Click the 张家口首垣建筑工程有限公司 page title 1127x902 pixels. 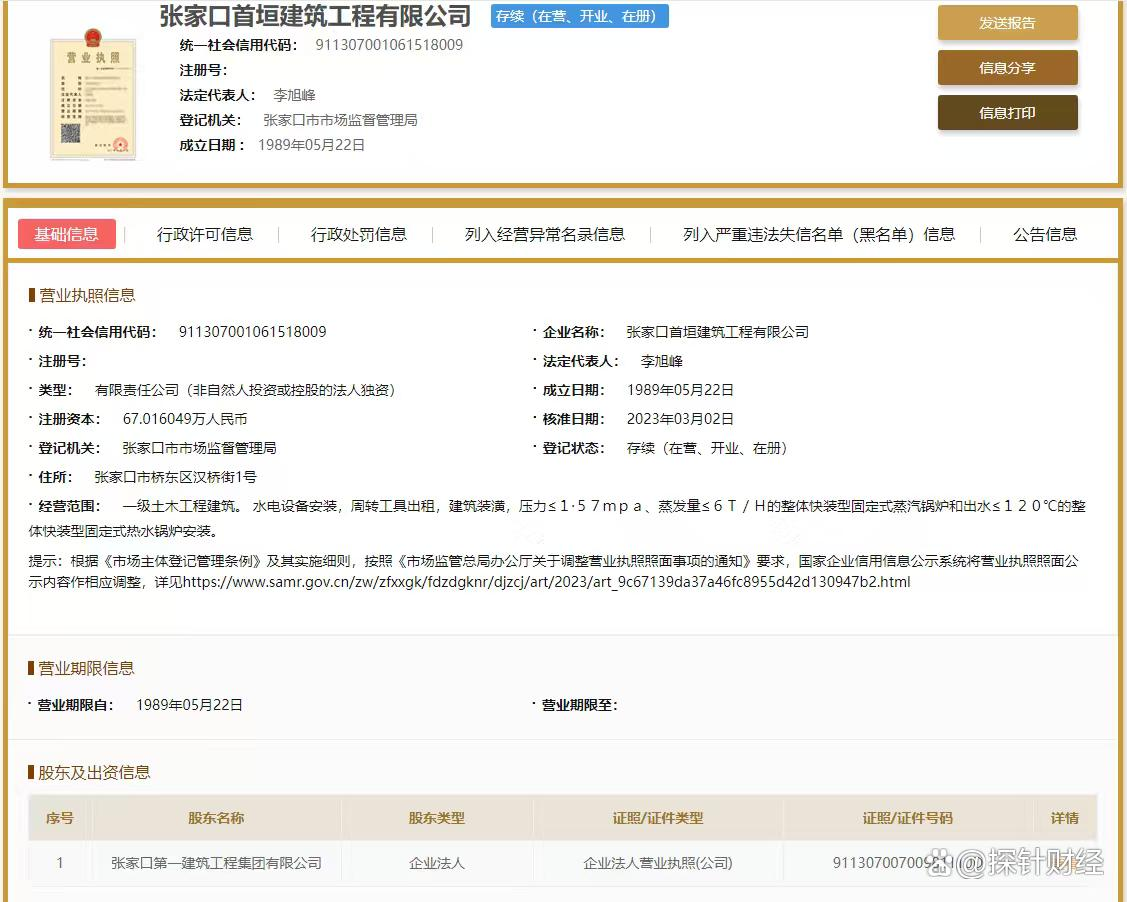315,16
